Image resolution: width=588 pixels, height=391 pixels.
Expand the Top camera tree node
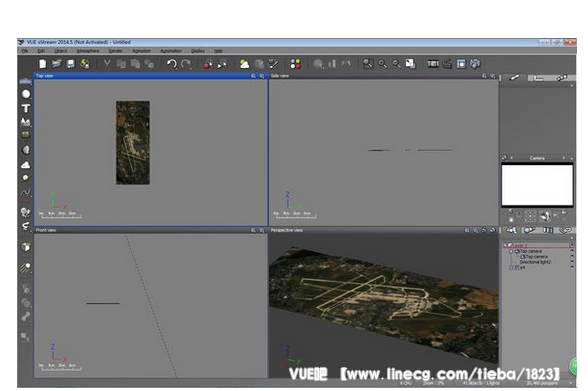point(511,252)
